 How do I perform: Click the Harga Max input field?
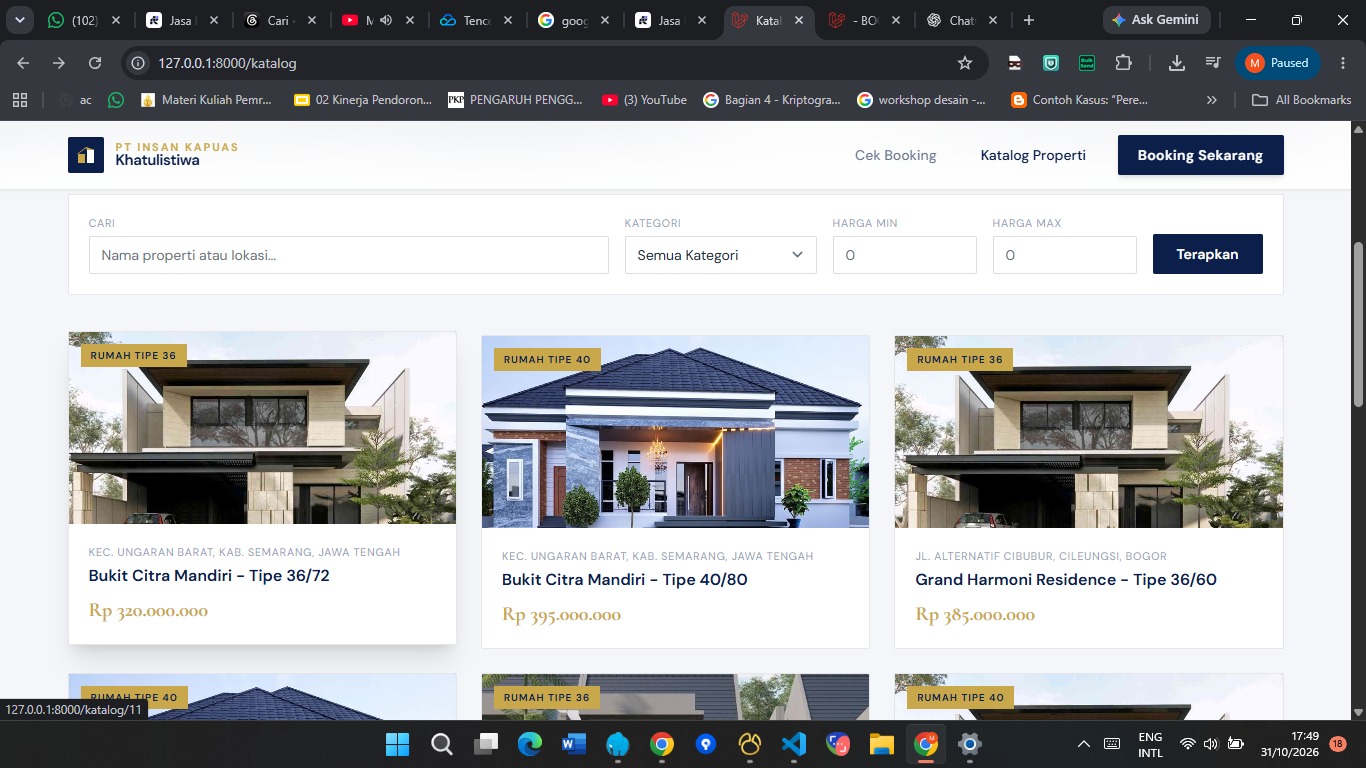click(1064, 255)
